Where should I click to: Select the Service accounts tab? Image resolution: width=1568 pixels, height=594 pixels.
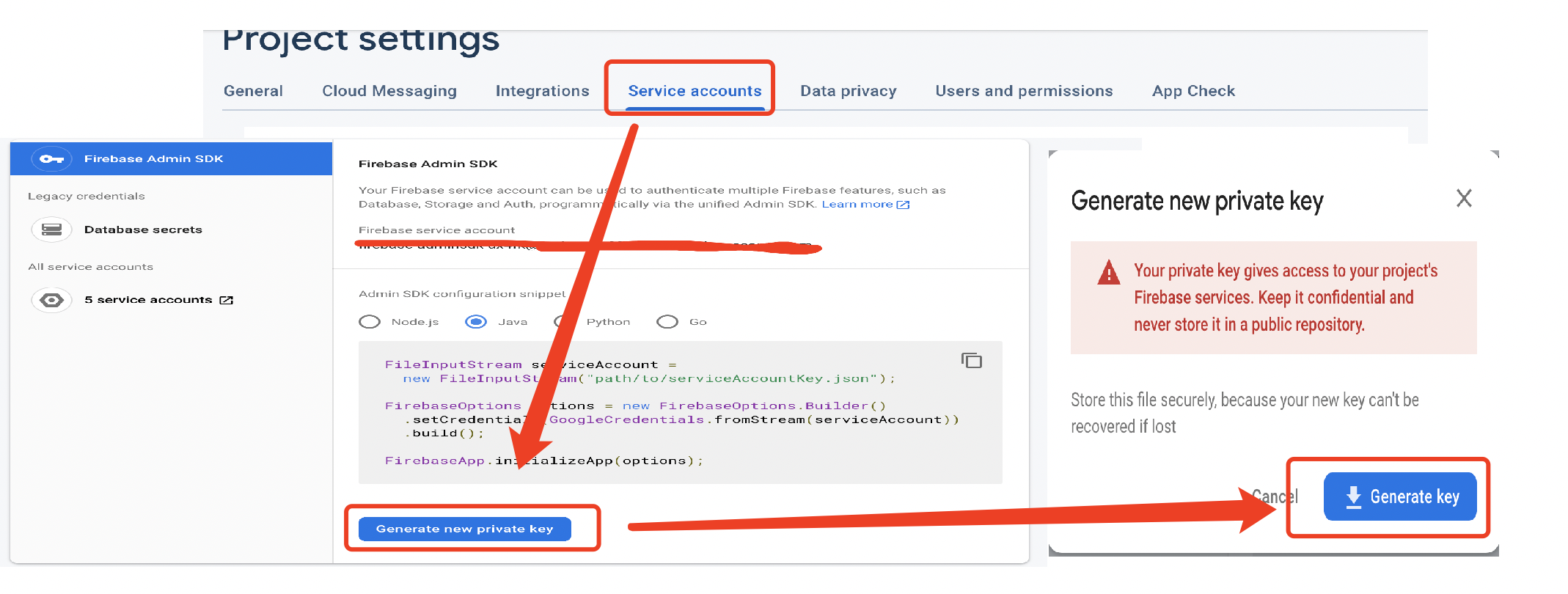[695, 91]
